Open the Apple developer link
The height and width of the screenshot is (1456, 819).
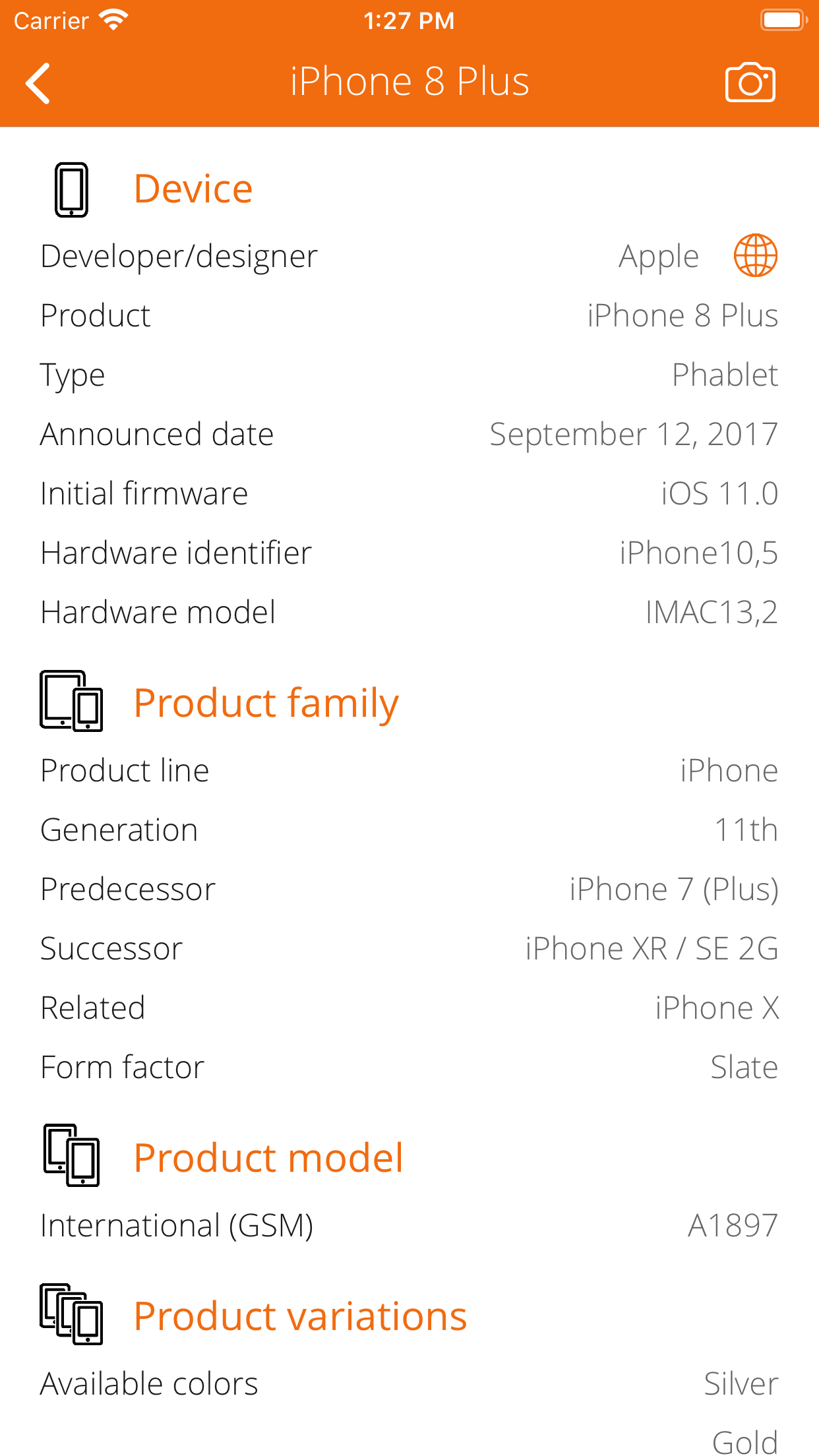pyautogui.click(x=659, y=255)
